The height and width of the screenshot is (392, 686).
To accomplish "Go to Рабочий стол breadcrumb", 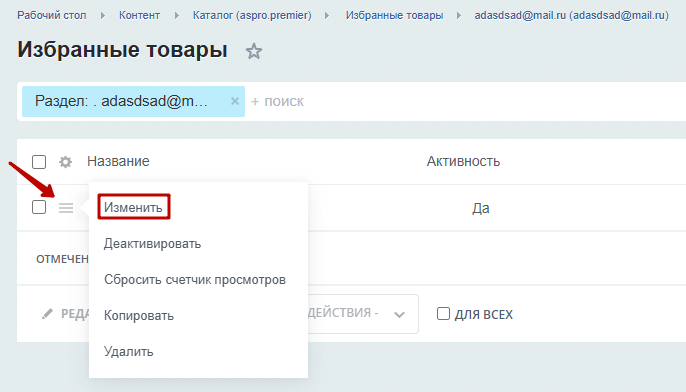I will pos(52,15).
